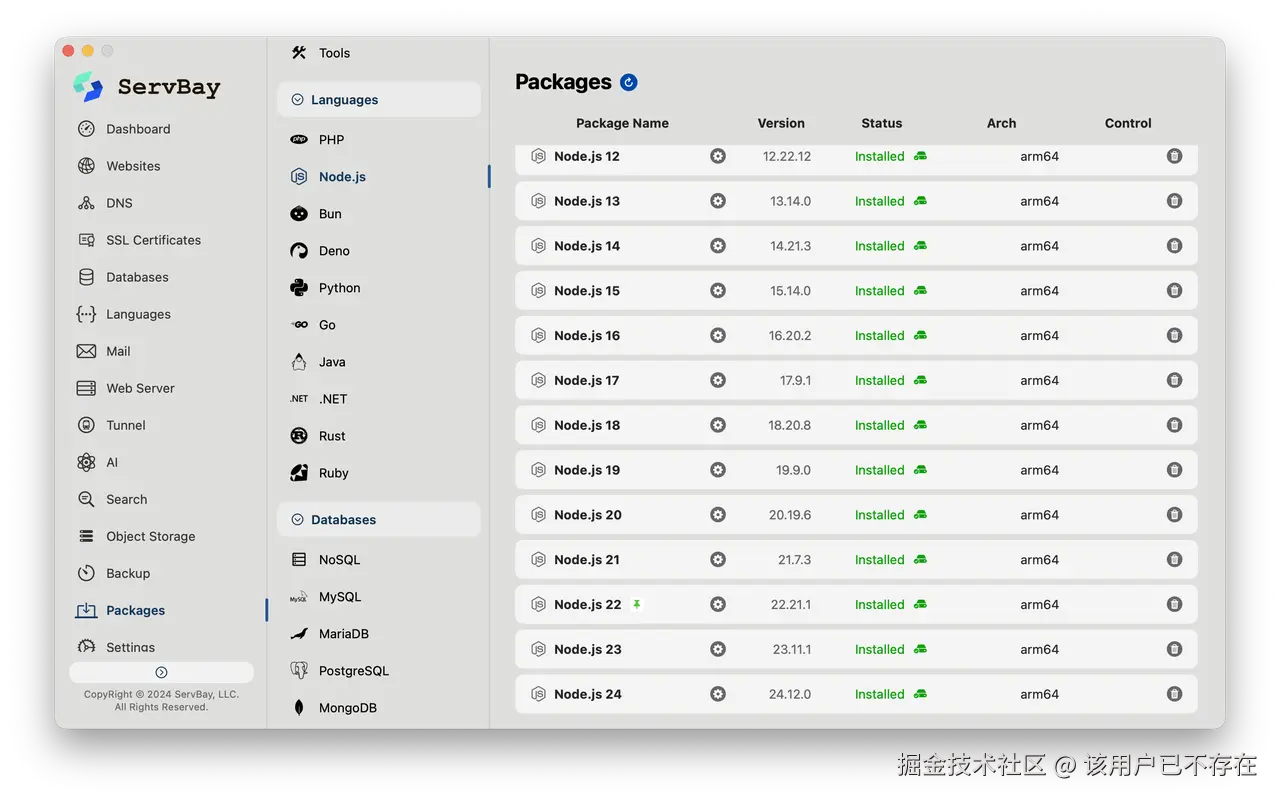Image resolution: width=1280 pixels, height=801 pixels.
Task: Collapse the sidebar with the bottom chevron button
Action: (161, 672)
